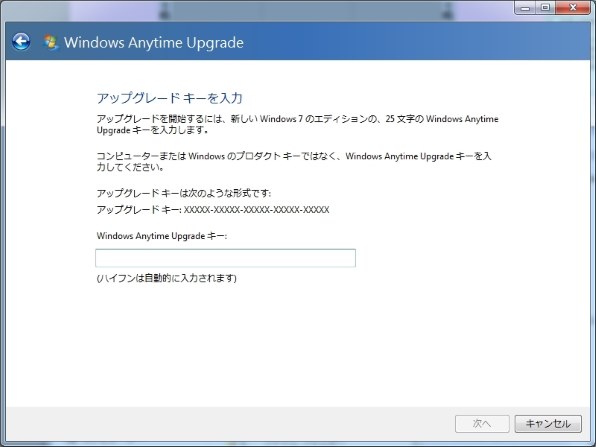Click the Windows Anytime Upgrade キー label
Image resolution: width=596 pixels, height=447 pixels.
pyautogui.click(x=162, y=236)
